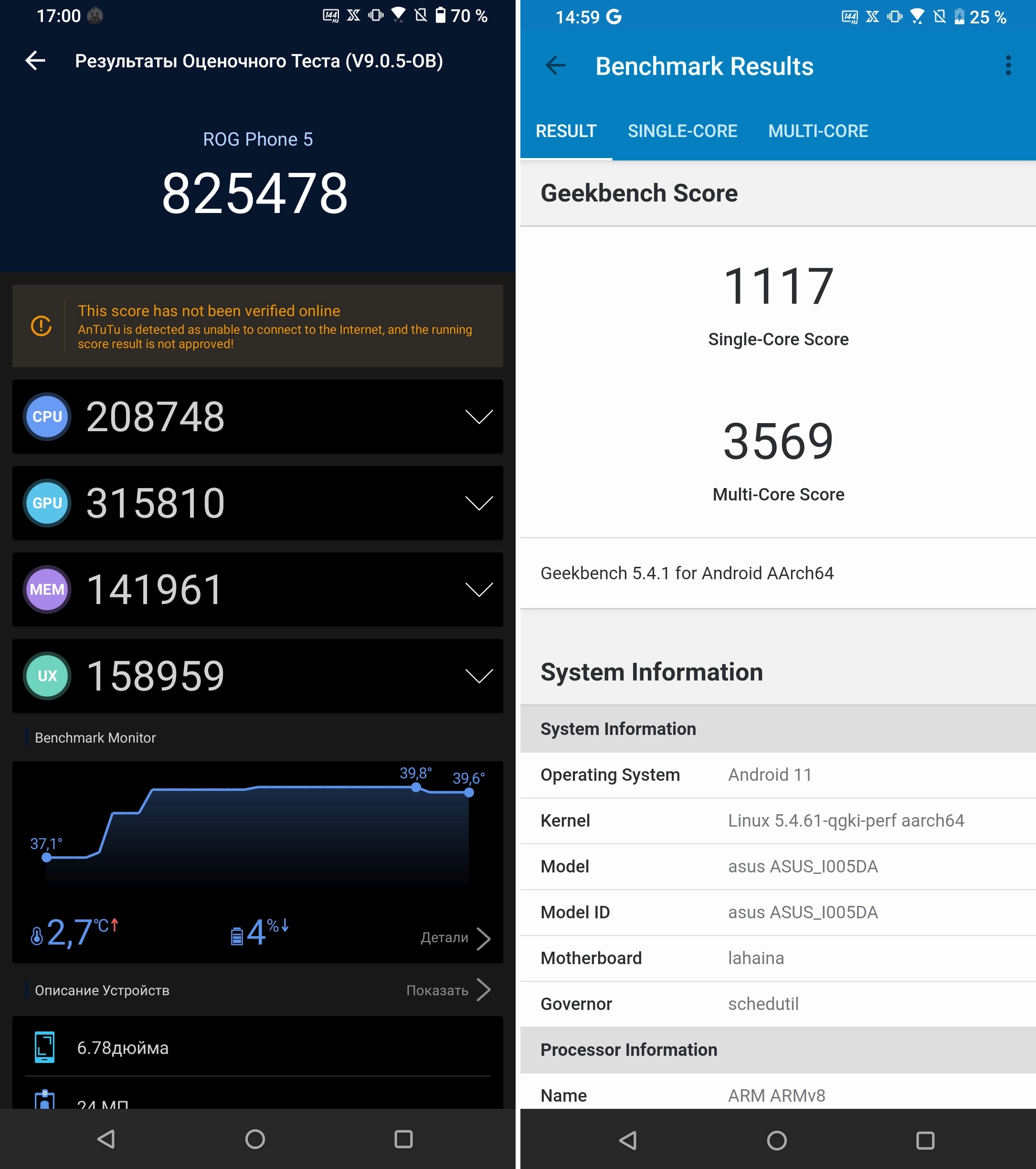The height and width of the screenshot is (1169, 1036).
Task: Tap the unverified score warning banner
Action: tap(258, 326)
